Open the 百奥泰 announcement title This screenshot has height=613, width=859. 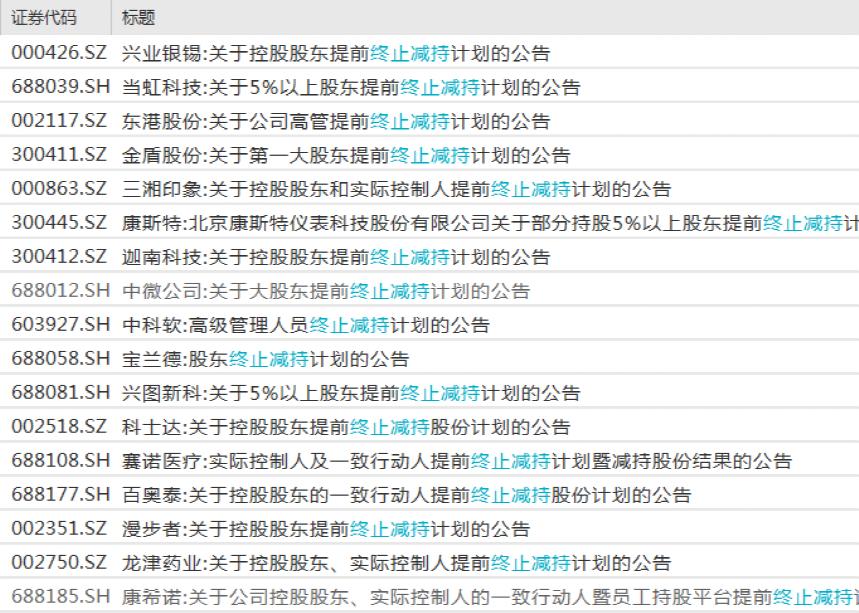click(406, 495)
